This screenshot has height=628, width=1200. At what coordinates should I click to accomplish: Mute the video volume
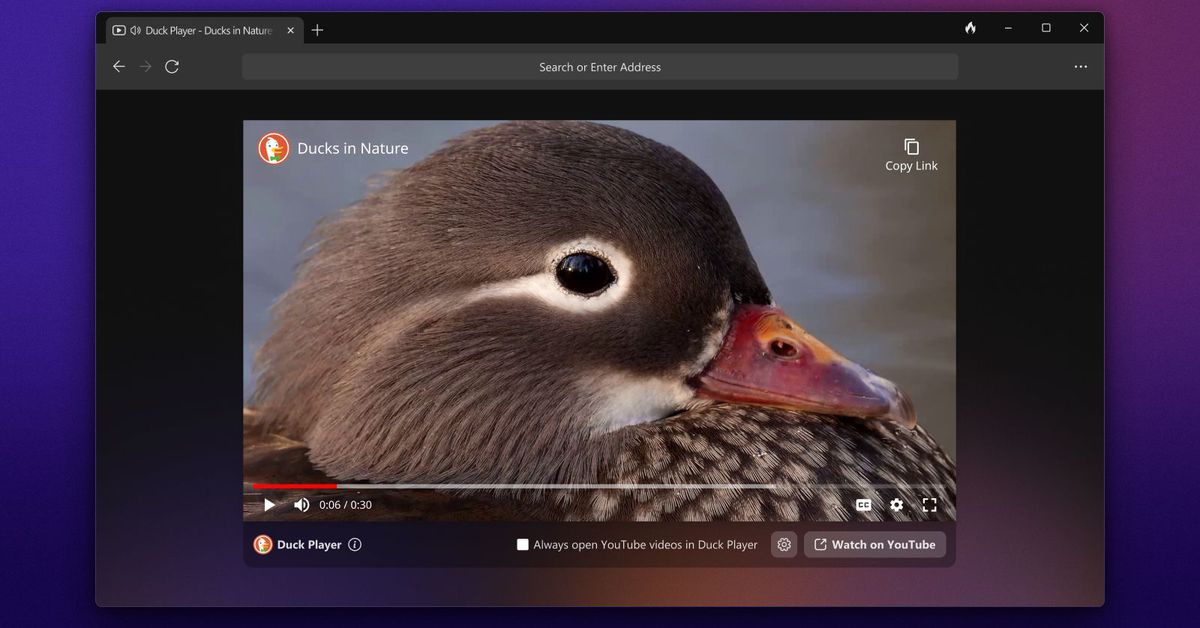[x=301, y=505]
